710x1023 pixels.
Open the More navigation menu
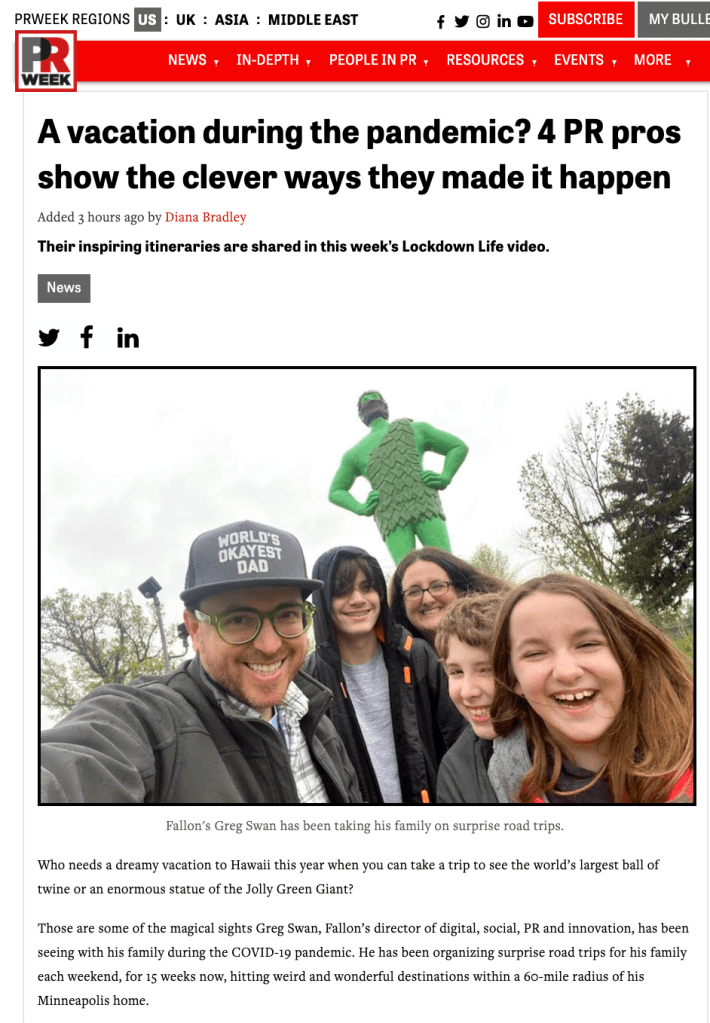point(662,60)
